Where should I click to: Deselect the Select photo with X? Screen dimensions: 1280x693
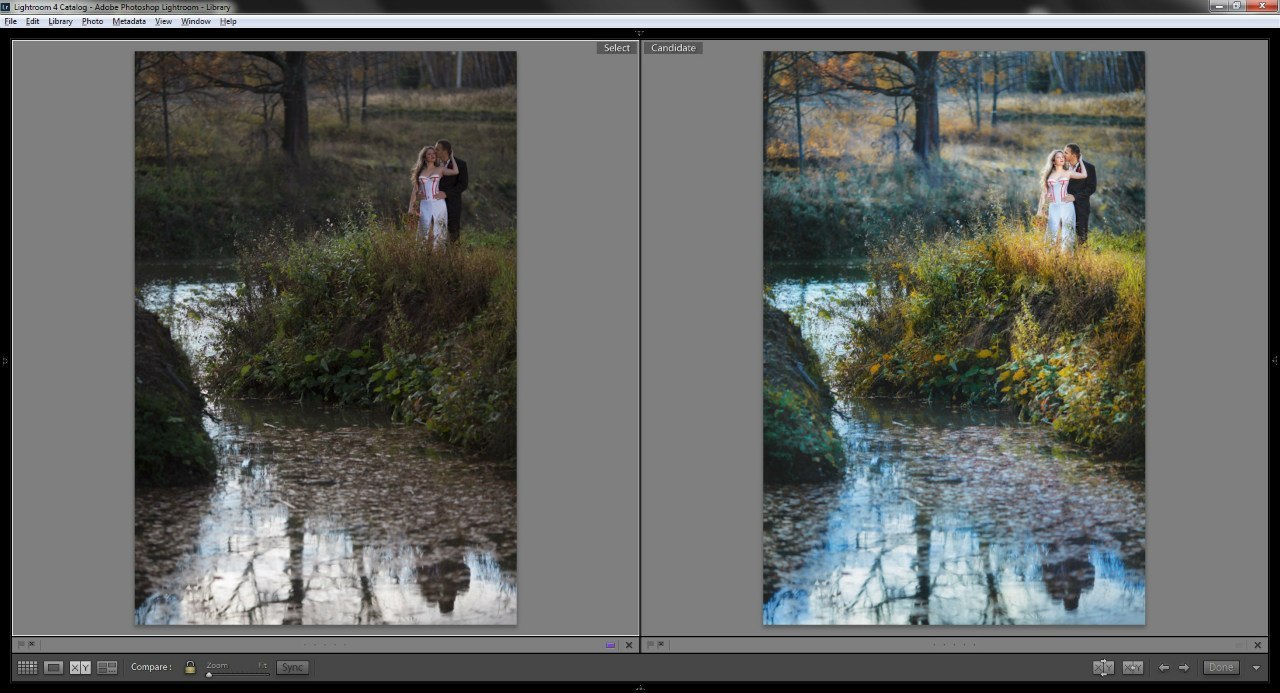point(629,645)
